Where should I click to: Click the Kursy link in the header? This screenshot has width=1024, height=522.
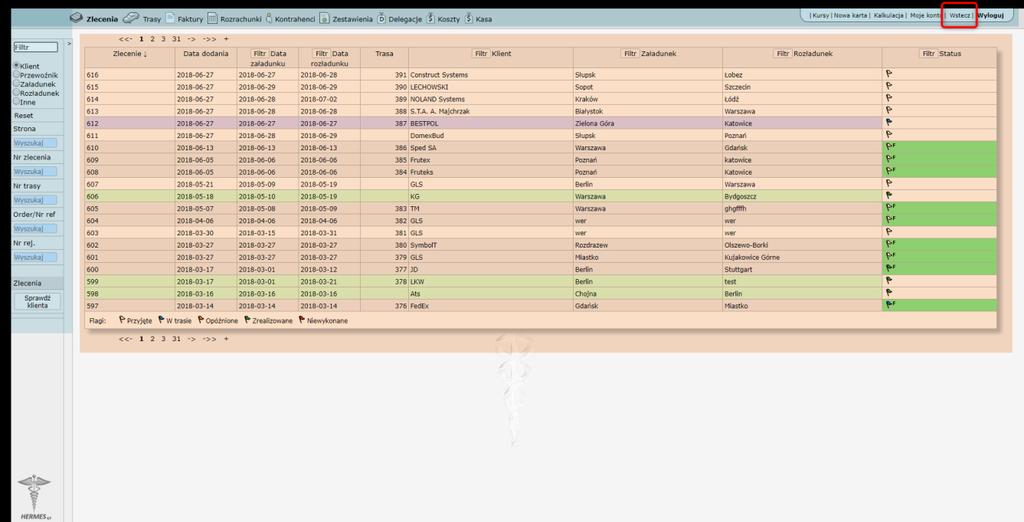(x=820, y=15)
